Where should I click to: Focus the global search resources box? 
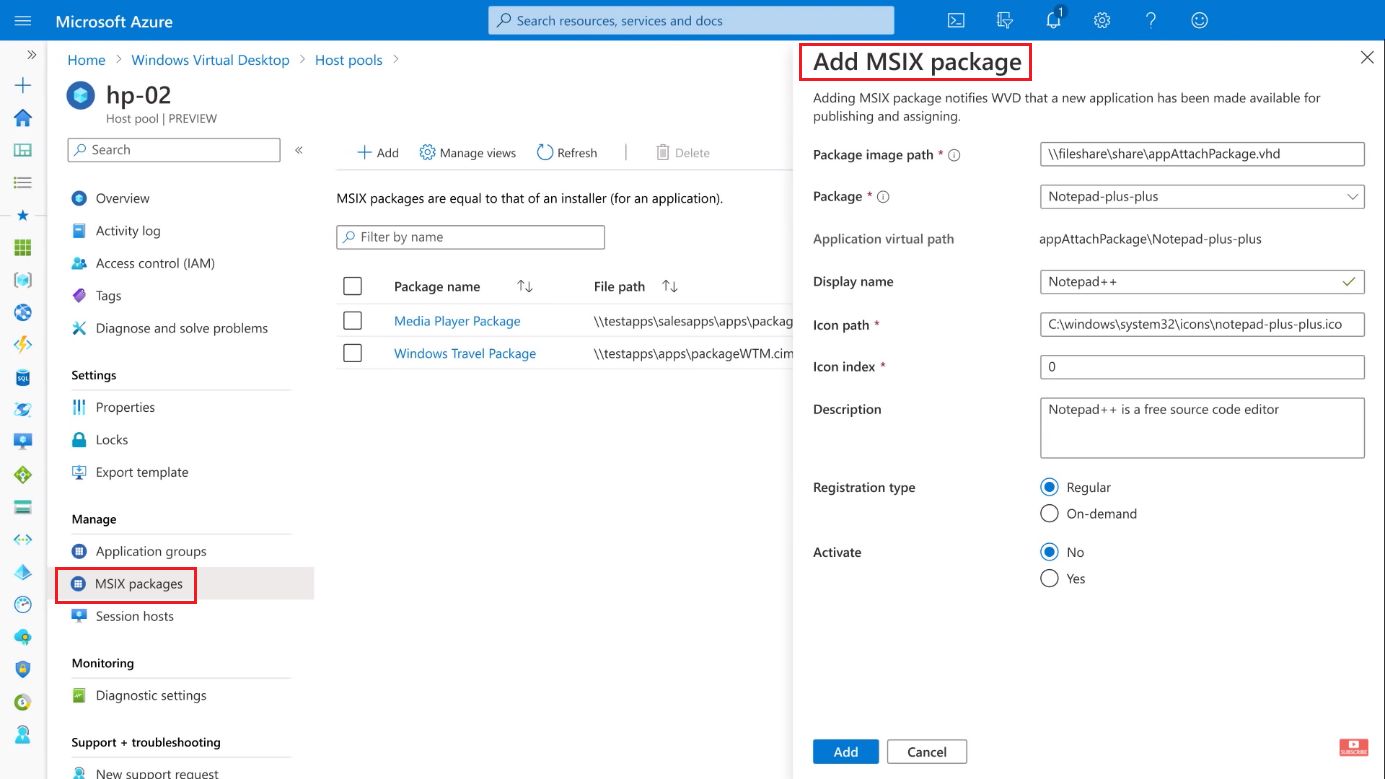pos(691,20)
